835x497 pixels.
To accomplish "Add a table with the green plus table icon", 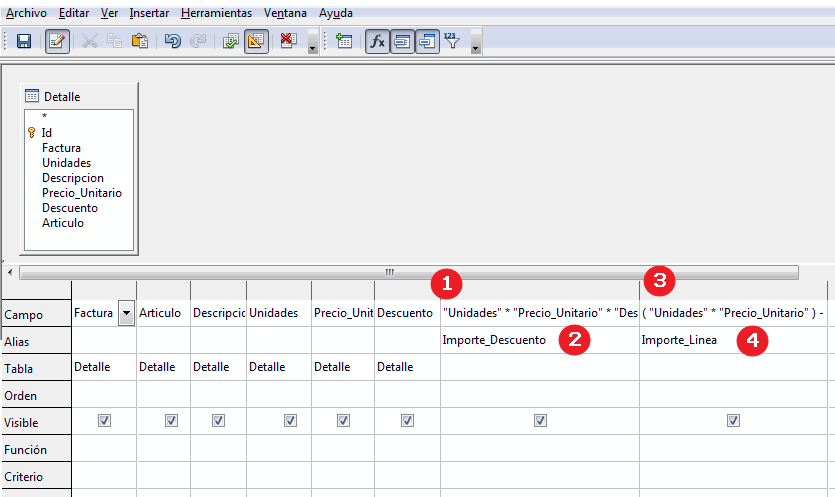I will [x=344, y=41].
